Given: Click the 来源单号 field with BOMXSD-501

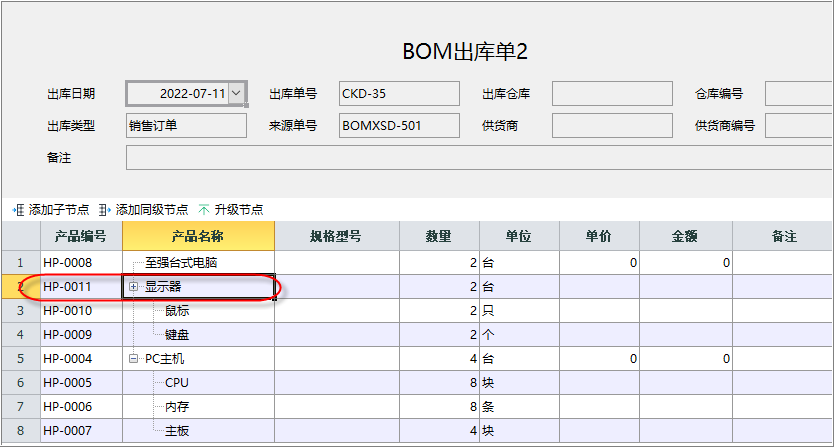Looking at the screenshot, I should (399, 126).
